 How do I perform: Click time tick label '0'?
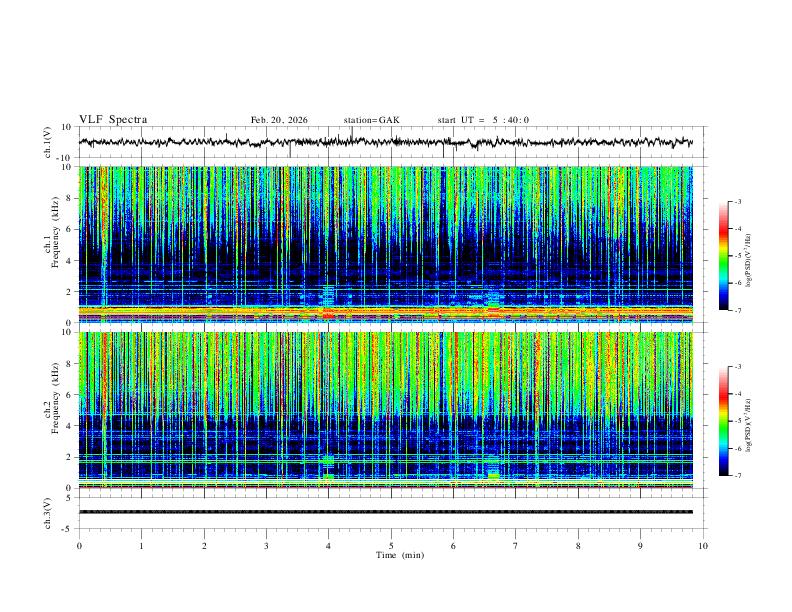point(79,546)
